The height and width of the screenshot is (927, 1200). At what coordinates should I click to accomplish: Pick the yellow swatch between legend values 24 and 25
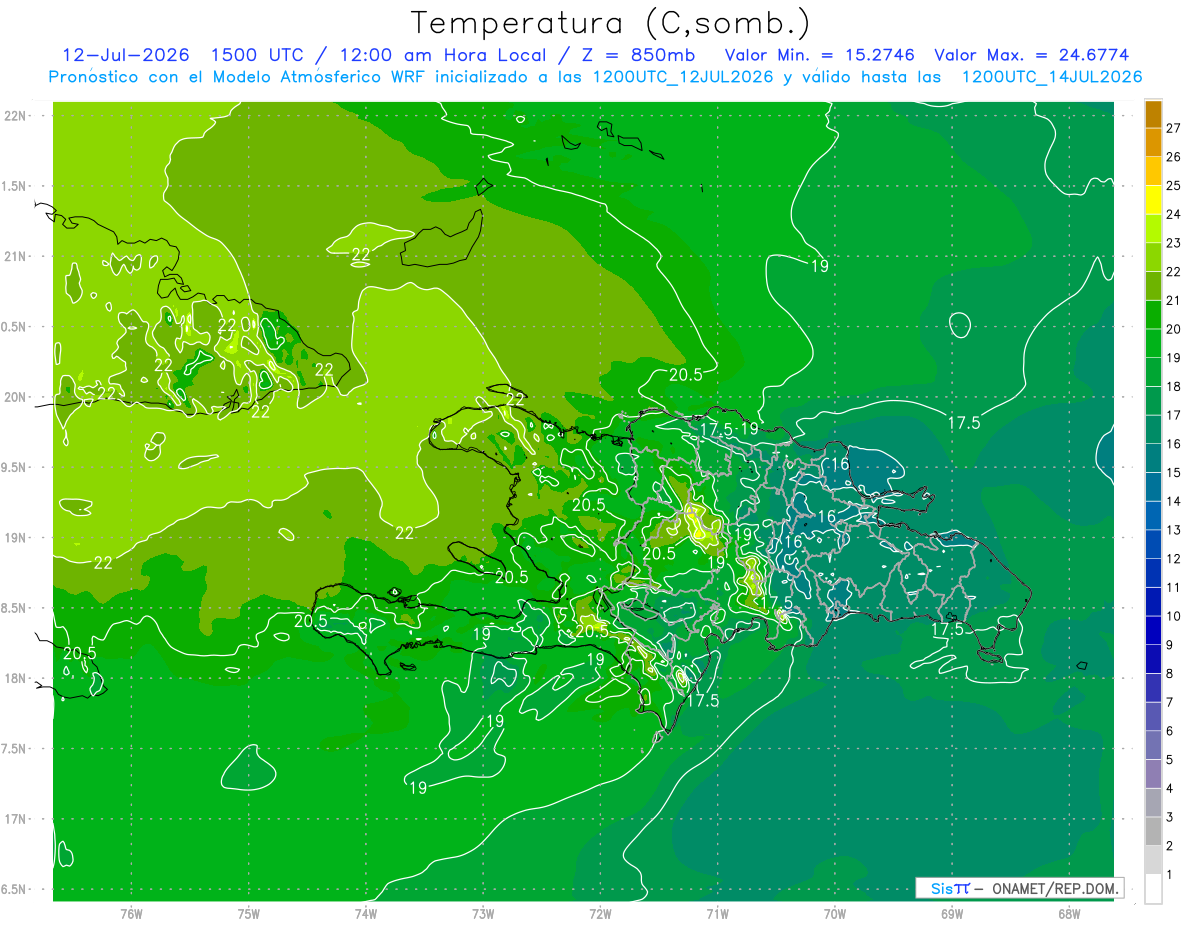(x=1153, y=200)
